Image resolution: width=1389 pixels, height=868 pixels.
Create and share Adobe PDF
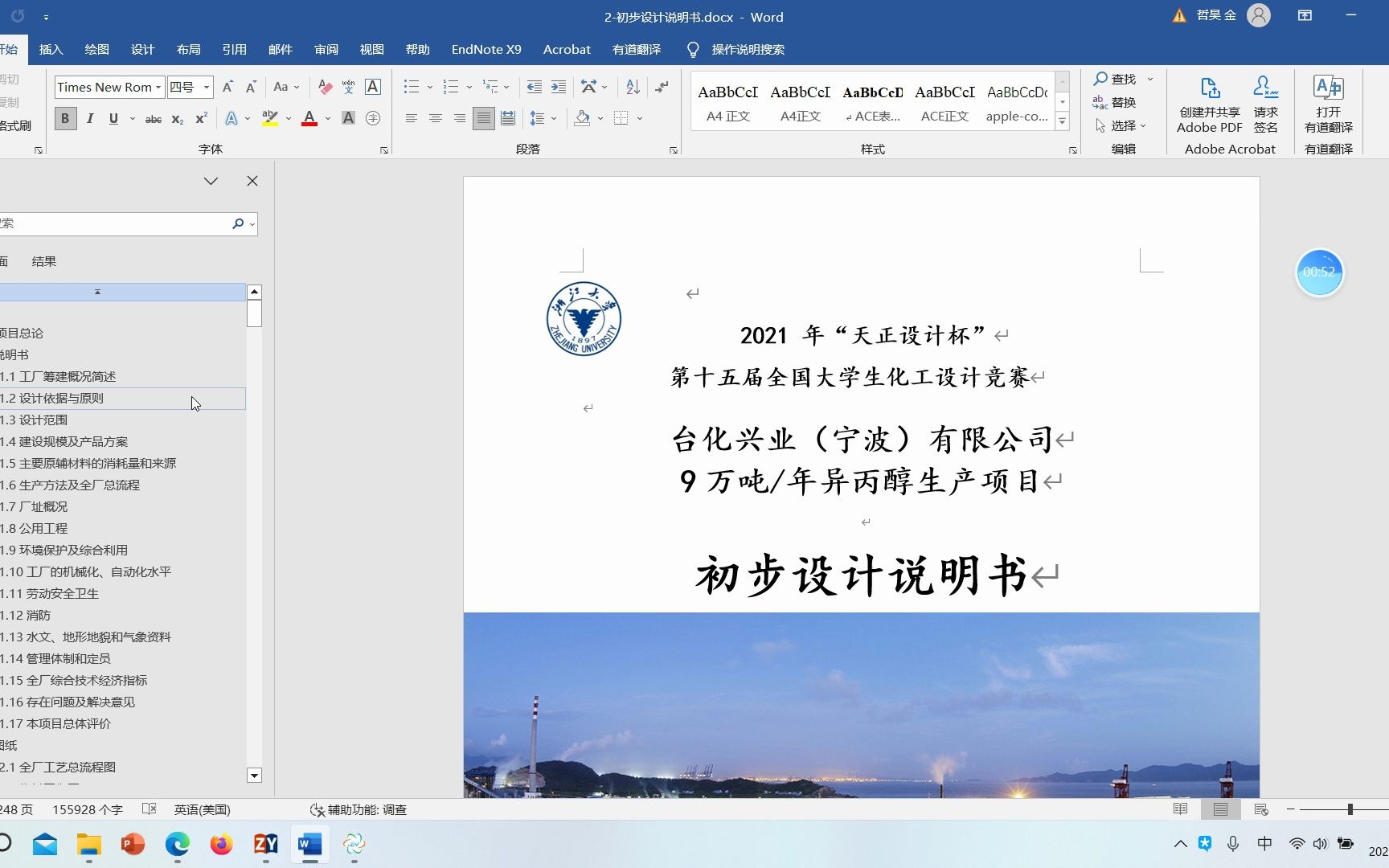tap(1210, 104)
